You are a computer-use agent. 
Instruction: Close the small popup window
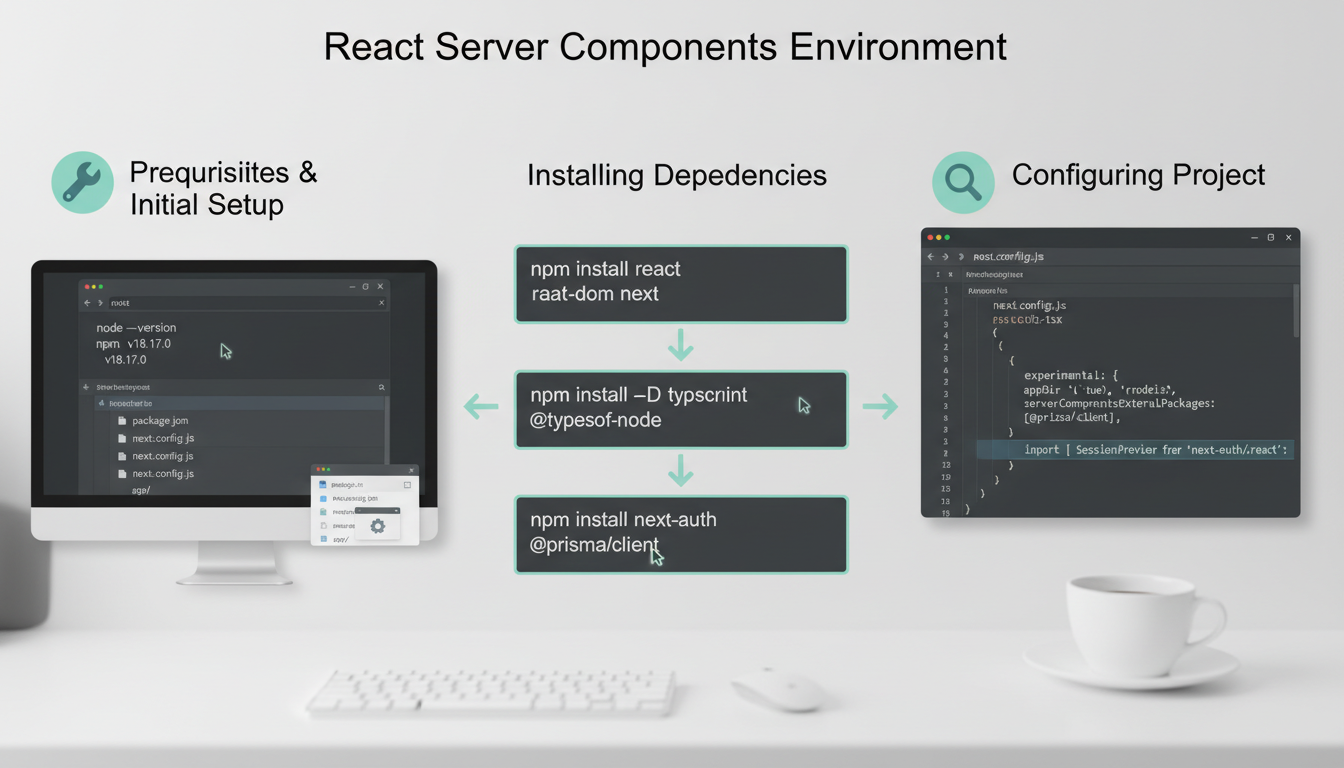click(x=411, y=469)
